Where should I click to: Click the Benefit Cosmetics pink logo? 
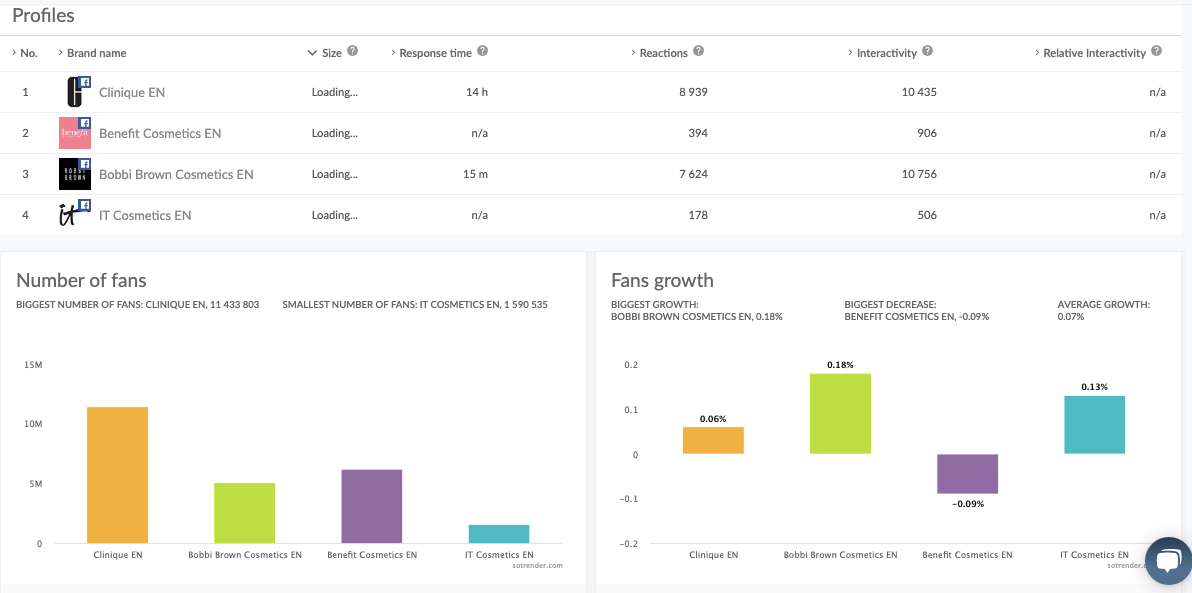point(75,133)
